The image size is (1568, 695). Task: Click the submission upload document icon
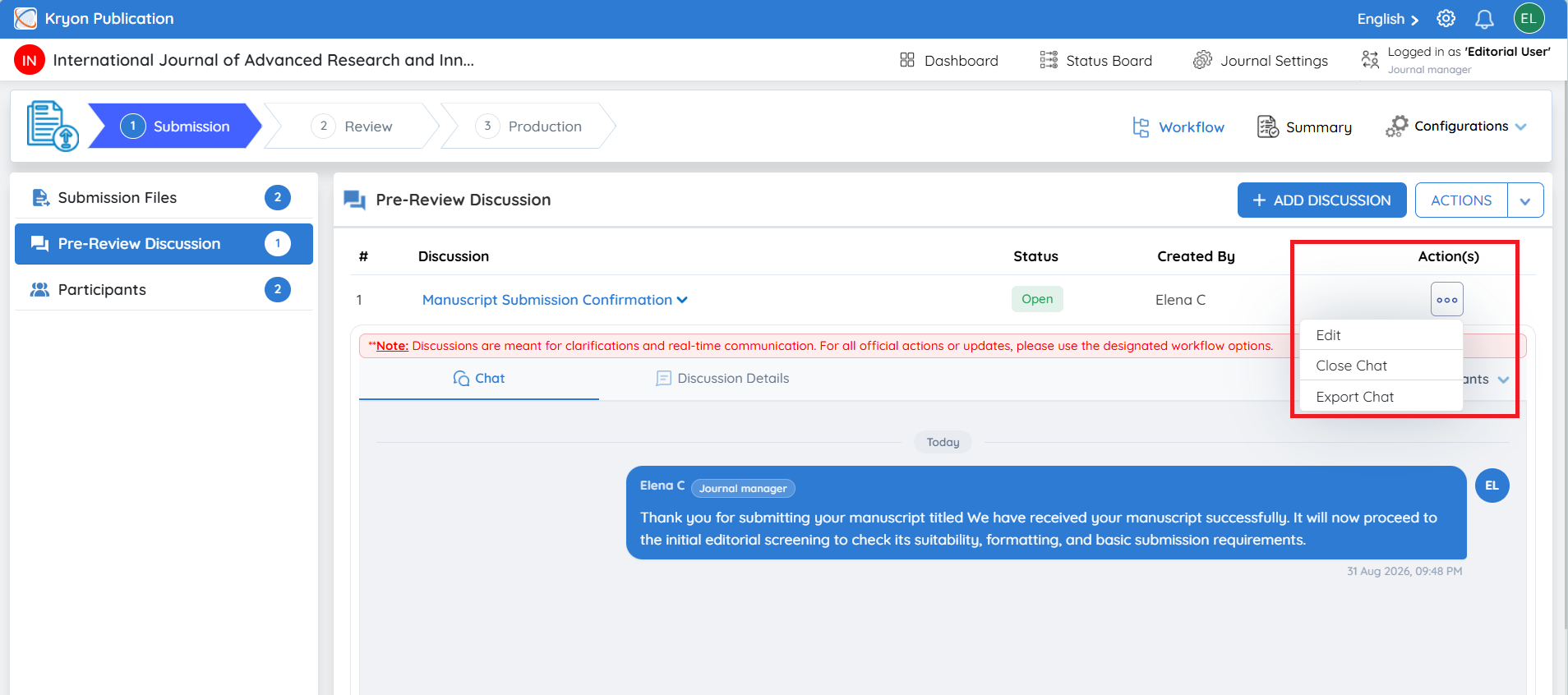coord(53,126)
